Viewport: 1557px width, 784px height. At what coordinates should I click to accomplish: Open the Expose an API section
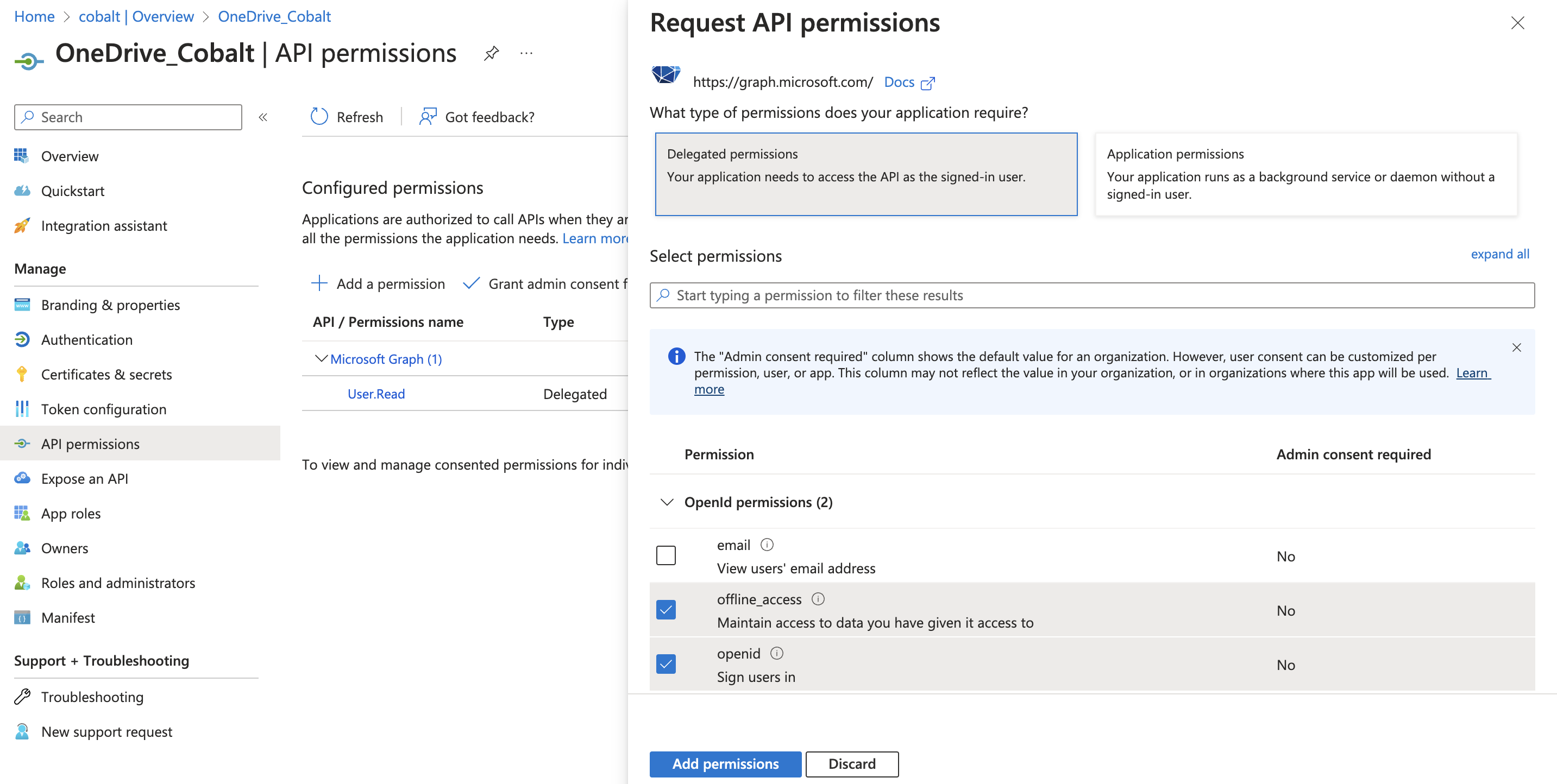(85, 478)
